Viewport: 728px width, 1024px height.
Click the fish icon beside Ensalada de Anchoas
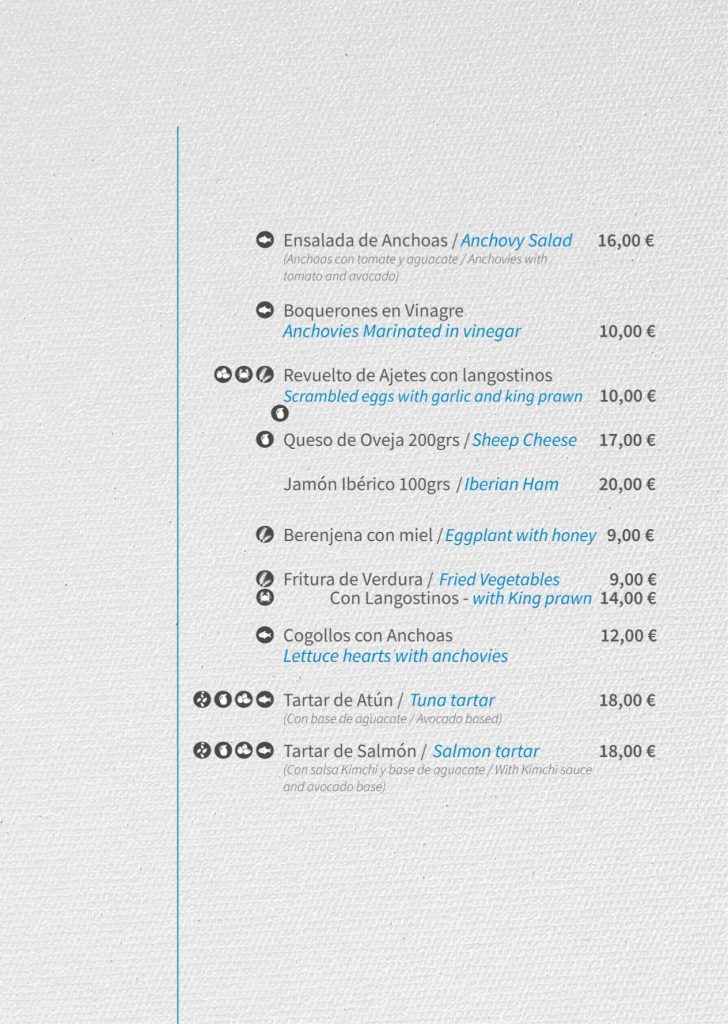pyautogui.click(x=264, y=240)
